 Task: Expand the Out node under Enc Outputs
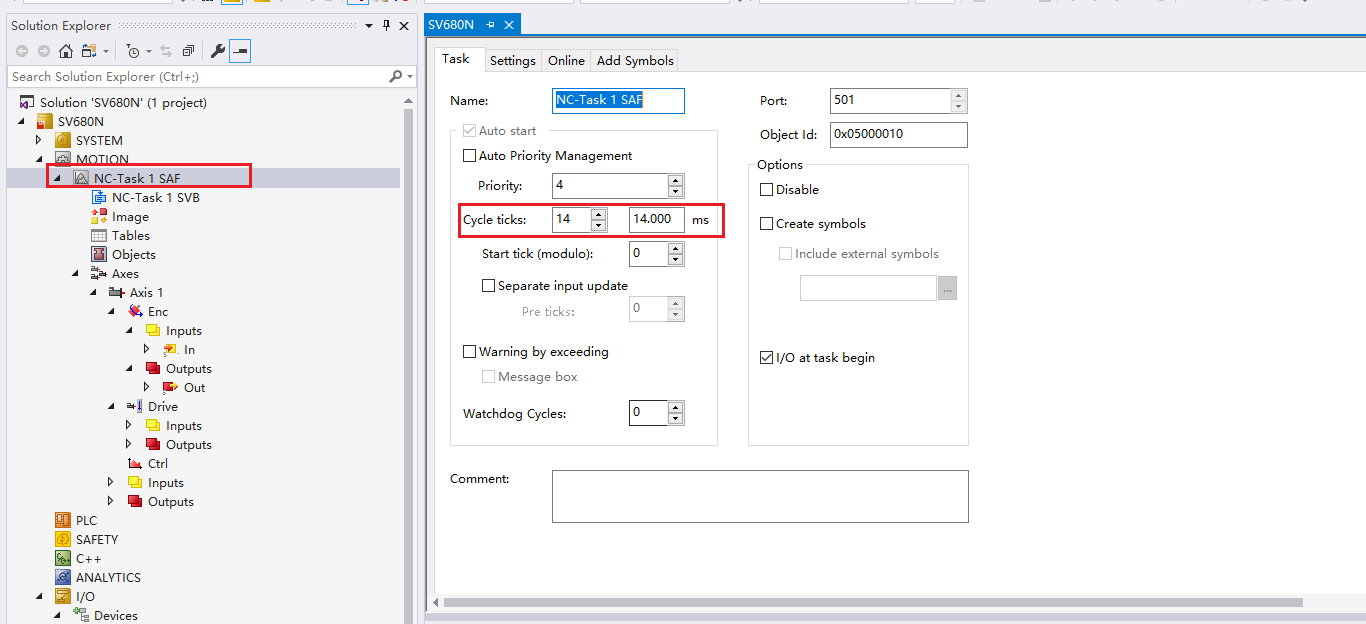[x=147, y=387]
